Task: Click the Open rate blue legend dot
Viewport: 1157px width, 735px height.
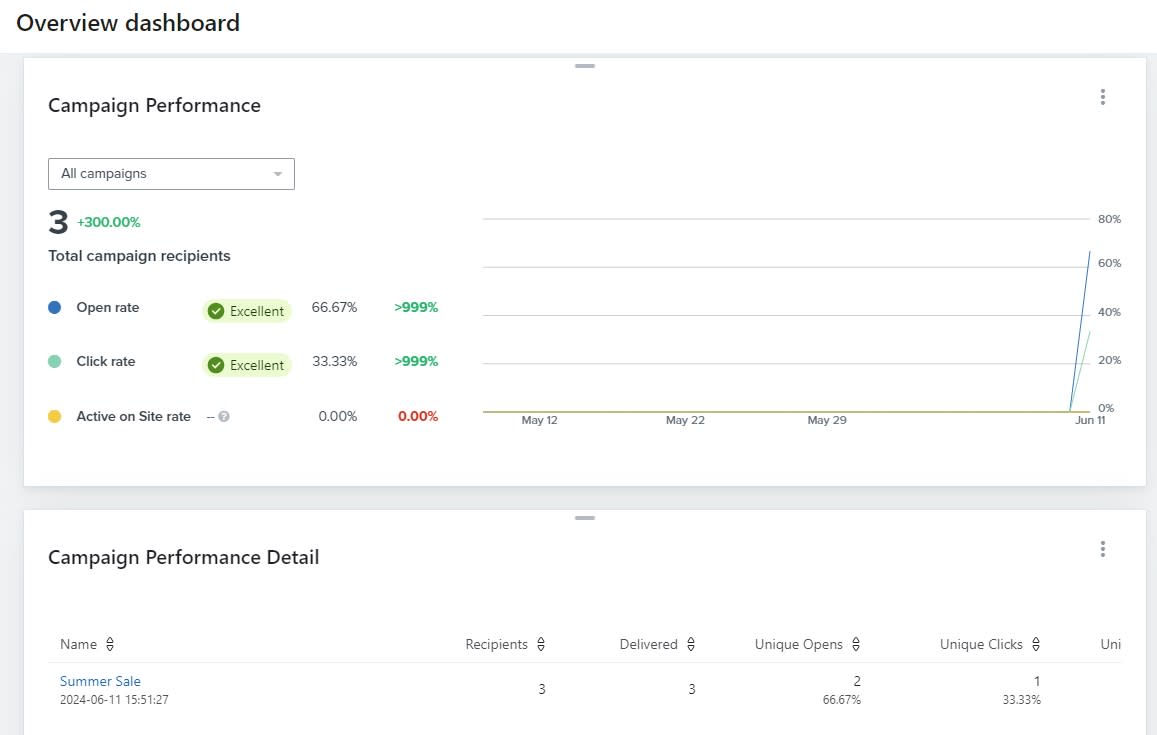Action: pyautogui.click(x=55, y=308)
